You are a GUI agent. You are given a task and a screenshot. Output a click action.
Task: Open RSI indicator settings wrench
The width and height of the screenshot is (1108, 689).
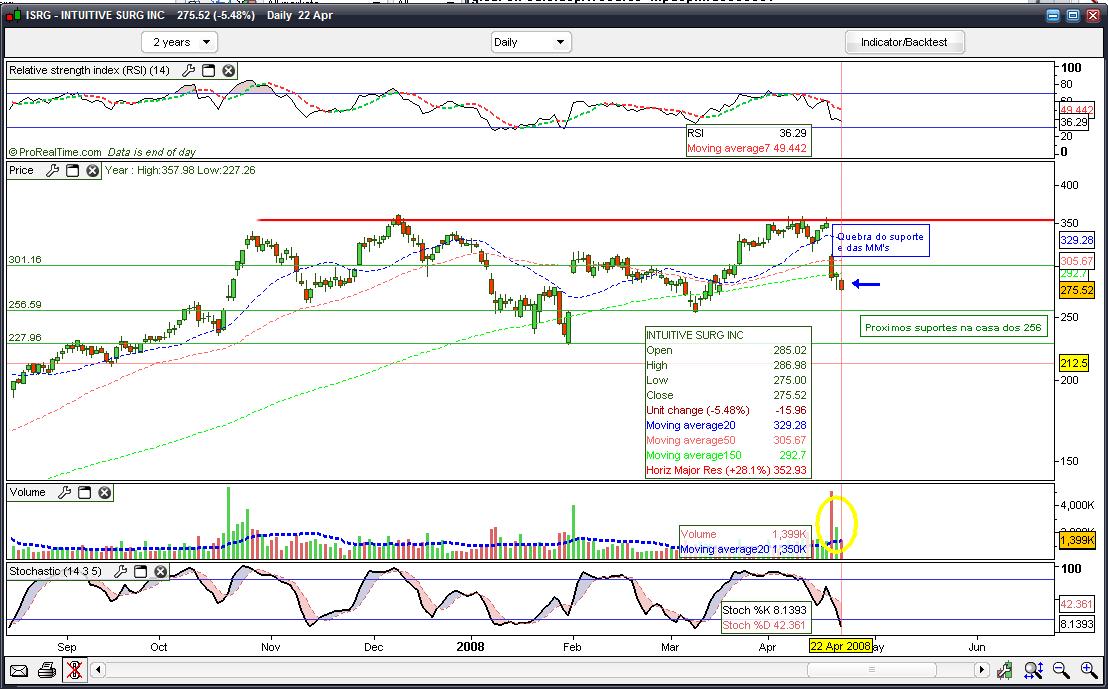189,70
